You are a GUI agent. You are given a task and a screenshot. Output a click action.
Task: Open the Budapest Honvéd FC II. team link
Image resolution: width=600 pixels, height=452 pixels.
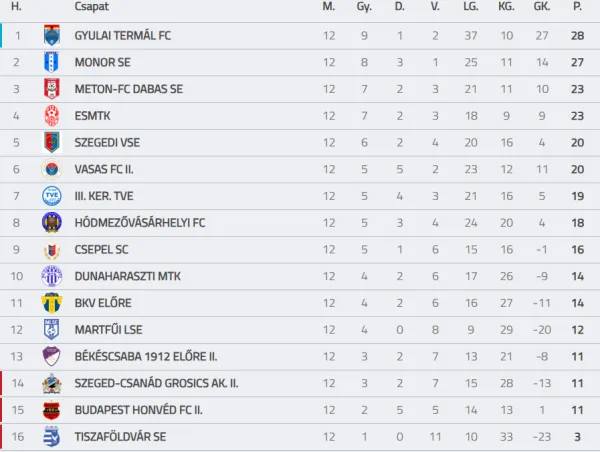[138, 410]
